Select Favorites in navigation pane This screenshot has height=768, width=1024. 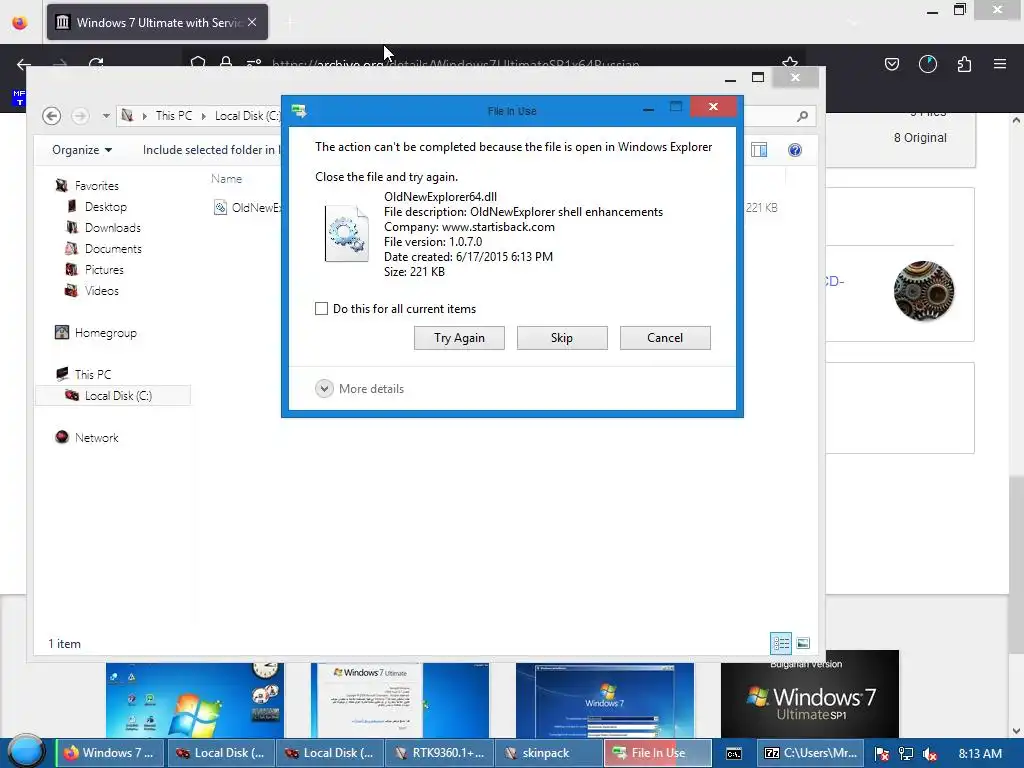click(x=96, y=186)
